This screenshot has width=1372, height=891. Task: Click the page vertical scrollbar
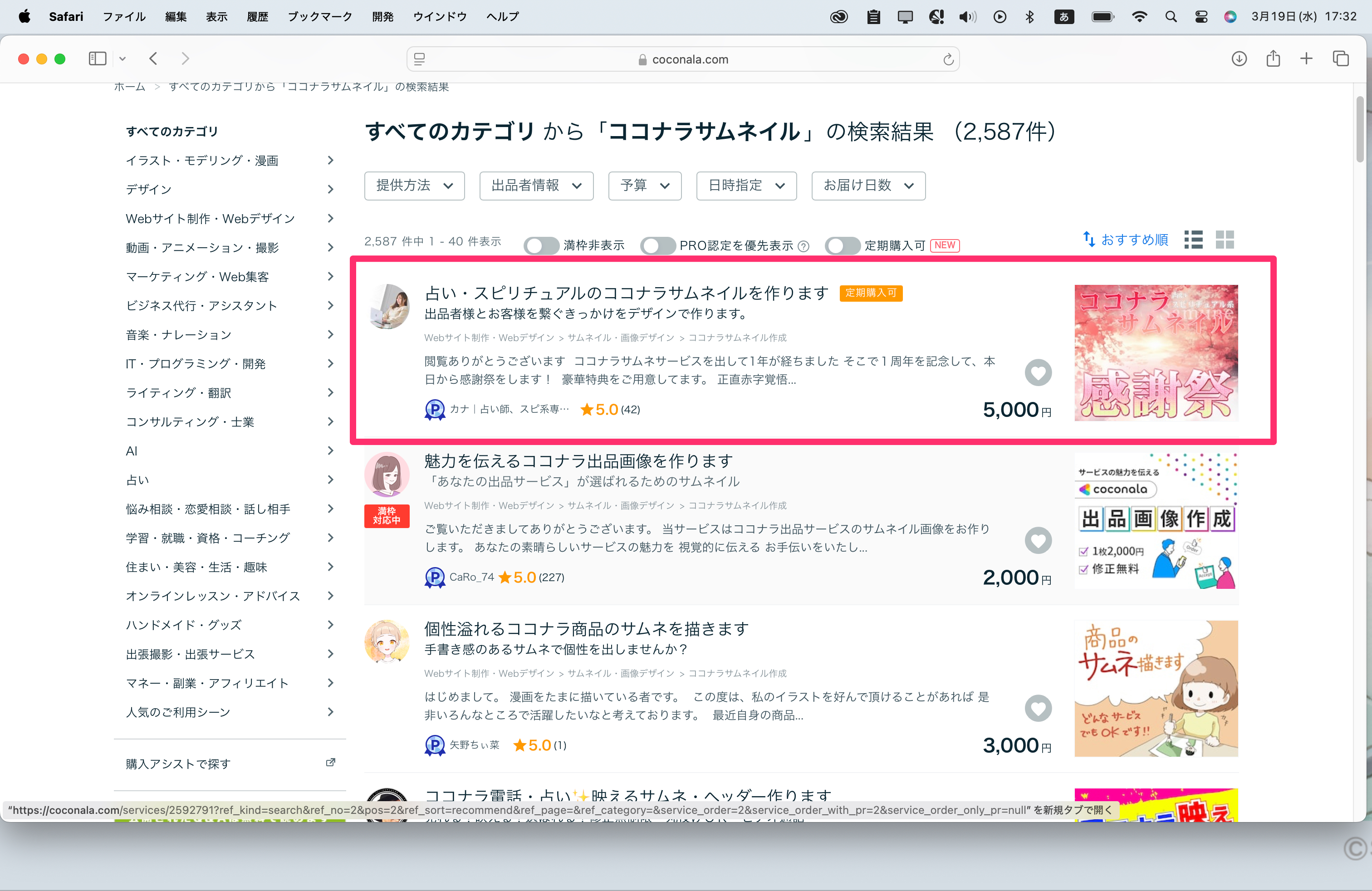tap(1361, 130)
